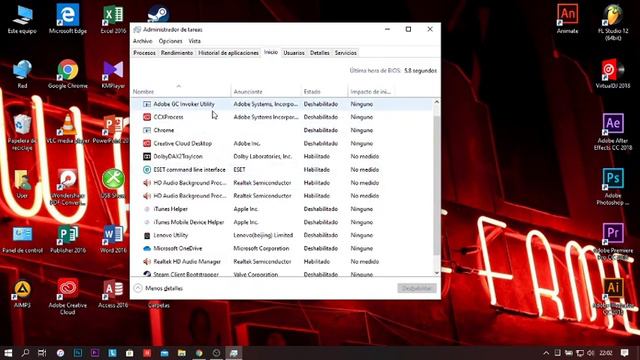
Task: Open File Explorer from the taskbar
Action: (182, 353)
